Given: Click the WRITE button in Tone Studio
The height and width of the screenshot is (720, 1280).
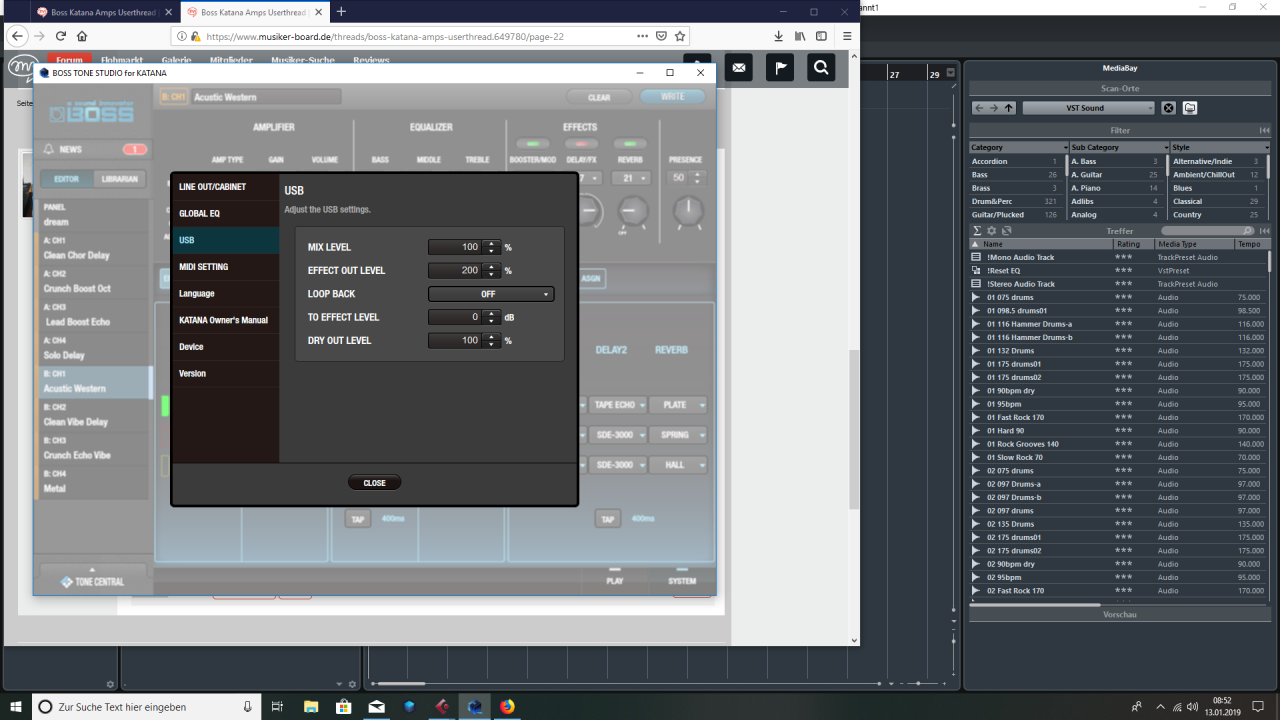Looking at the screenshot, I should coord(672,97).
